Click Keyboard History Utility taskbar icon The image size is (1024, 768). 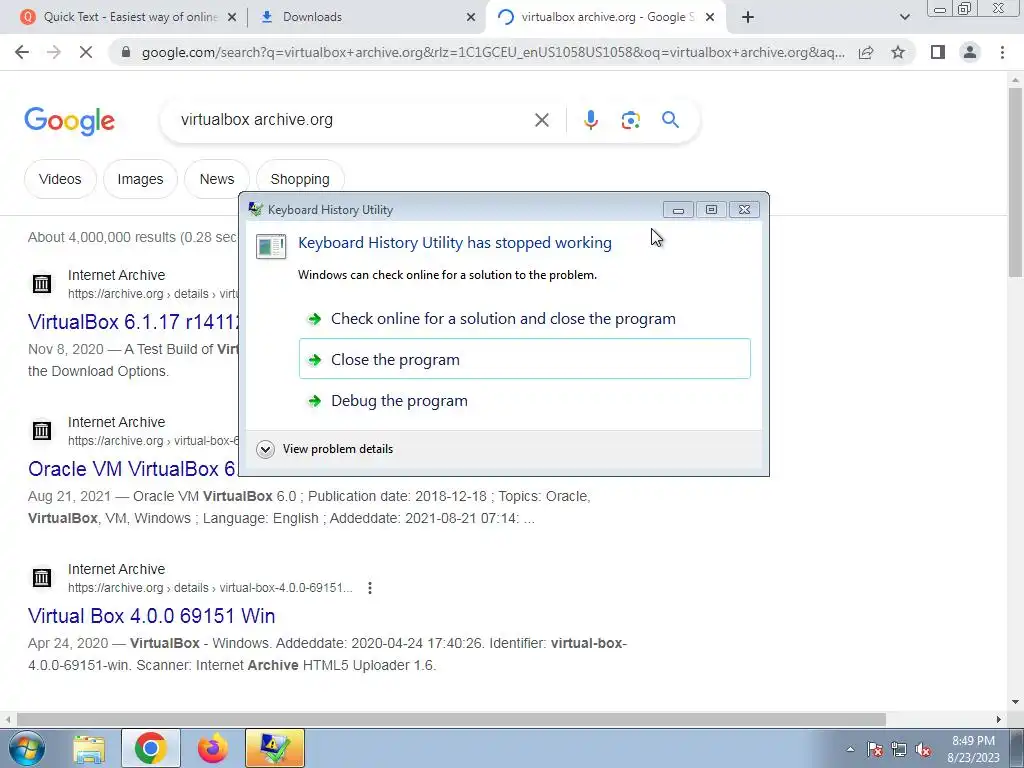[x=275, y=748]
